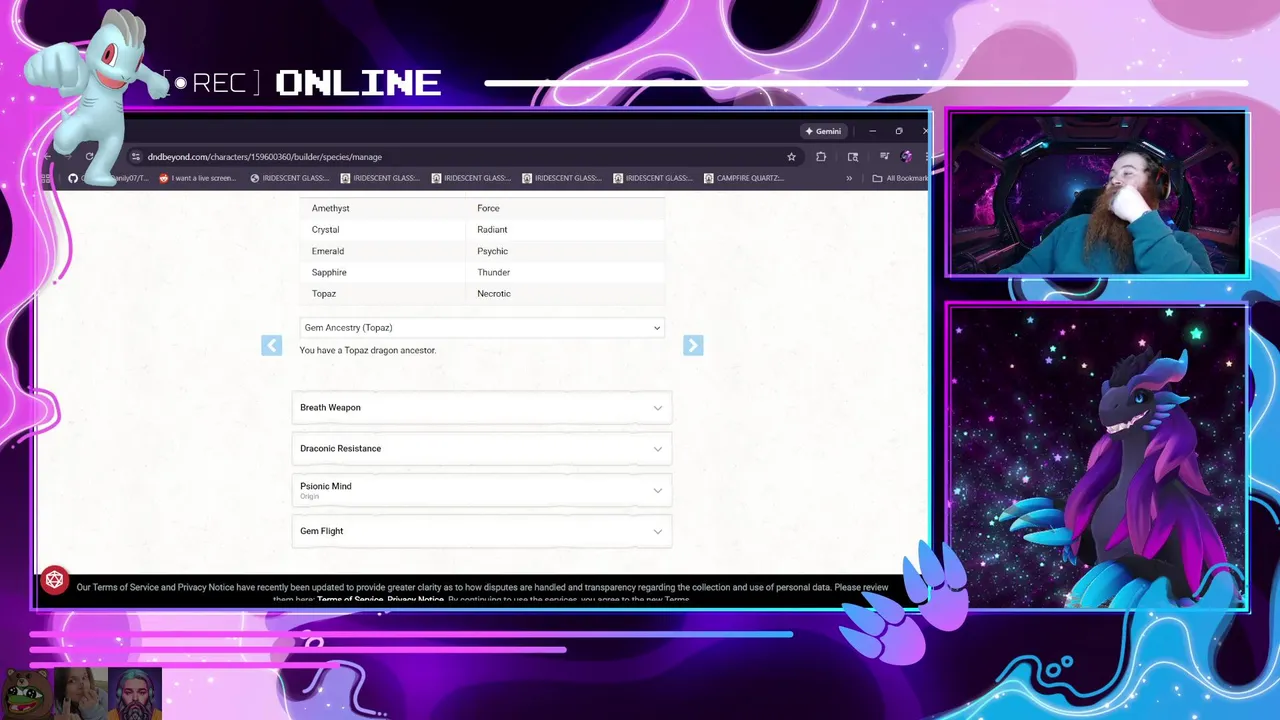
Task: Click the Gemini button in Chrome
Action: [824, 131]
